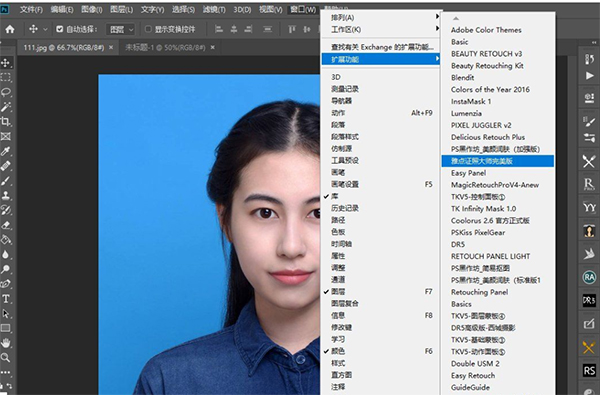Click the align horizontal centers icon
600x395 pixels.
click(234, 29)
